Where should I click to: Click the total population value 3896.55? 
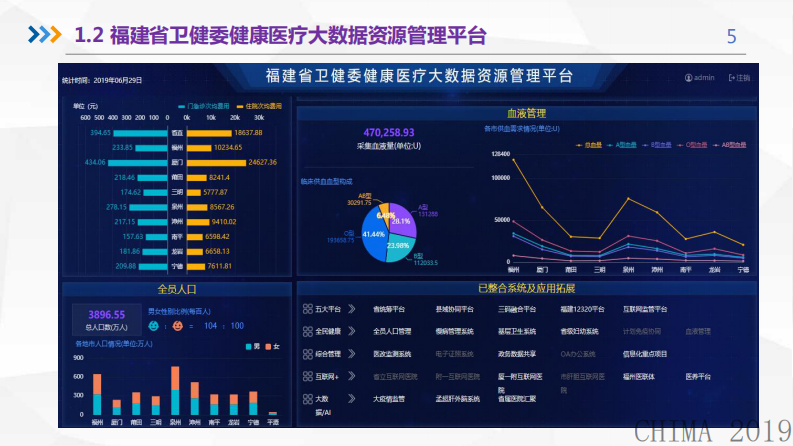tap(106, 315)
